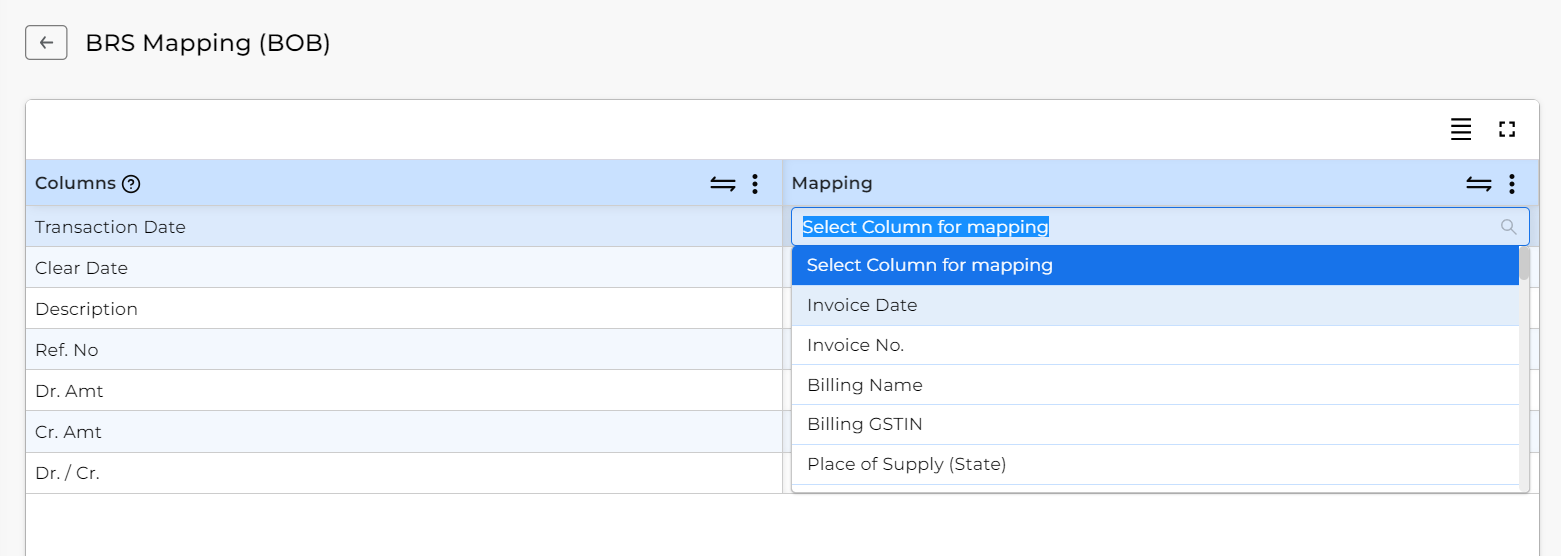Image resolution: width=1561 pixels, height=556 pixels.
Task: Click the Mapping header swap-arrows icon
Action: click(x=1479, y=184)
